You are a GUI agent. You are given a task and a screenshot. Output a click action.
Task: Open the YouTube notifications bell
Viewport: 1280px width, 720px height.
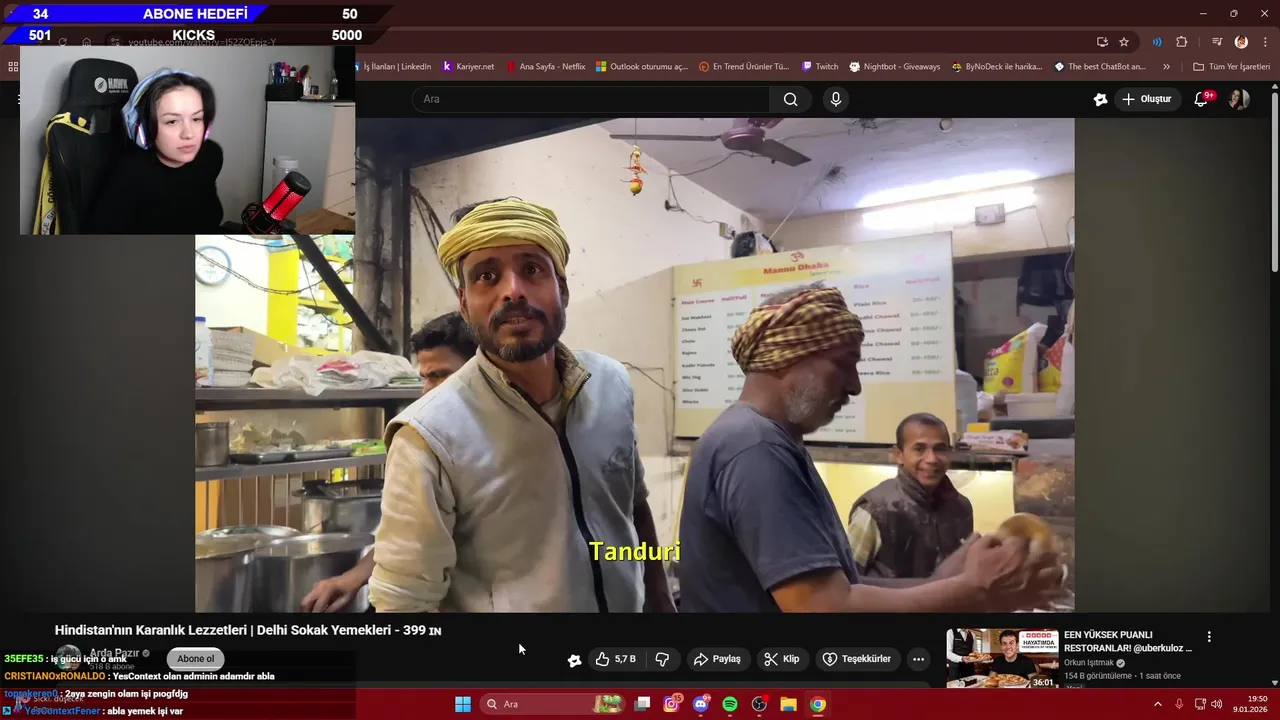click(1202, 99)
